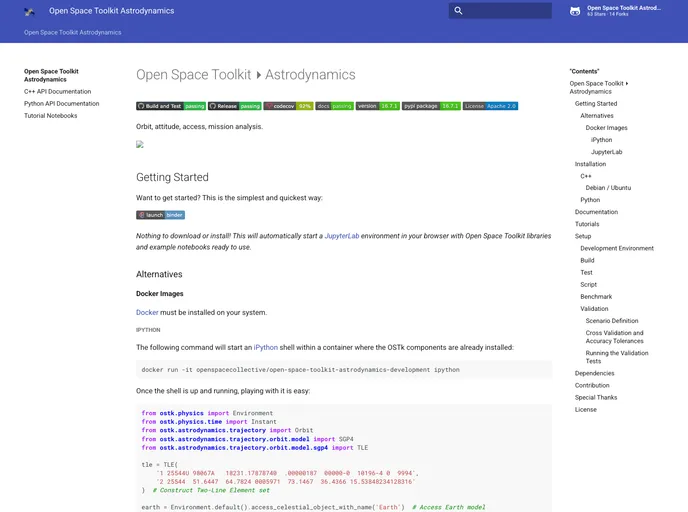
Task: Follow the JupyterLab link in the paragraph
Action: click(342, 236)
